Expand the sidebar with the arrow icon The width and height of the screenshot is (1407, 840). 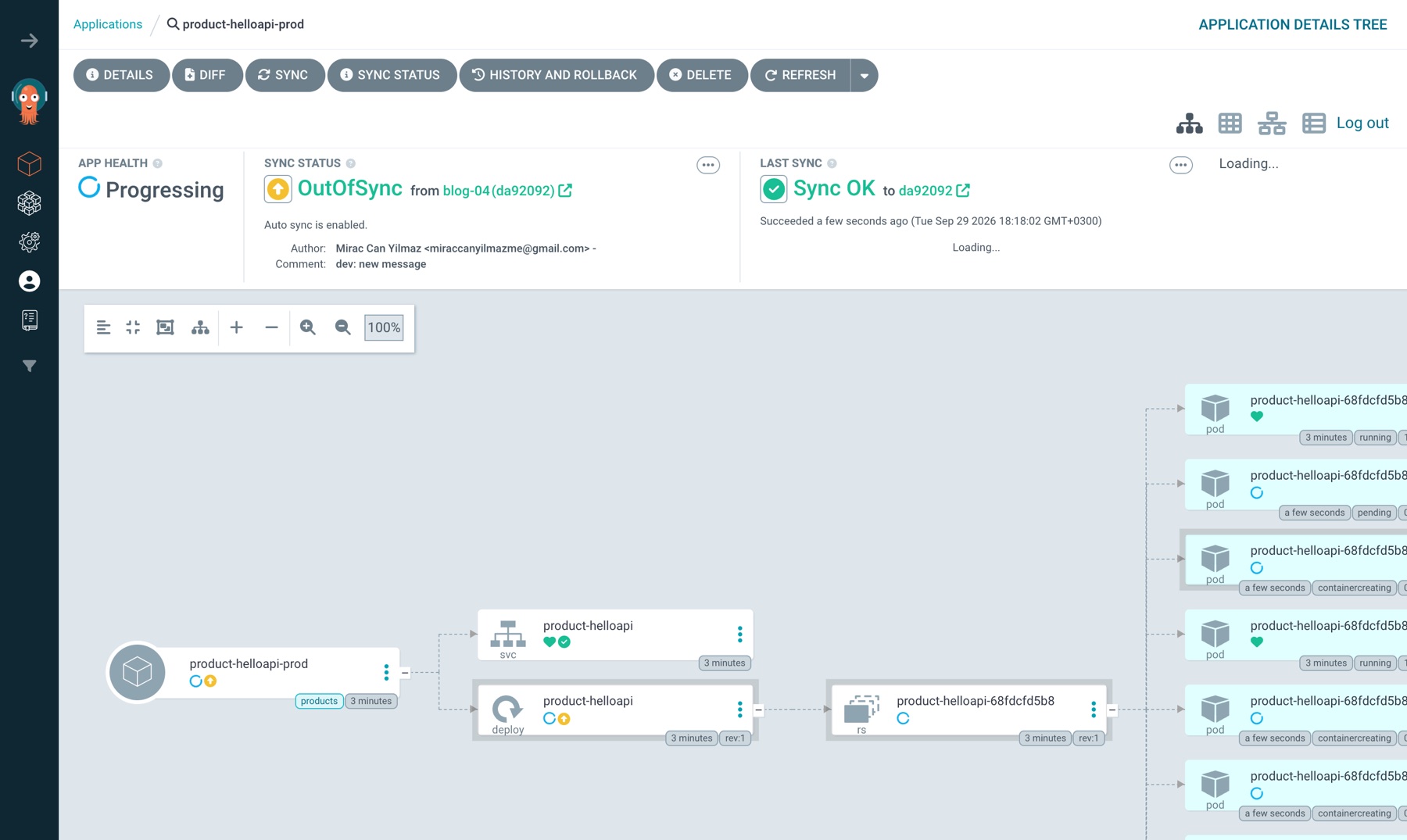coord(29,41)
